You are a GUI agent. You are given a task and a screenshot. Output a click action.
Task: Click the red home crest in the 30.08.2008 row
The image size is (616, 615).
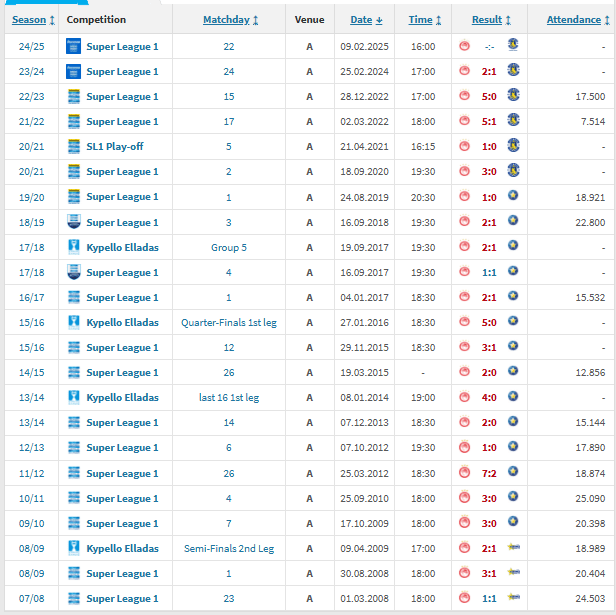tap(464, 573)
